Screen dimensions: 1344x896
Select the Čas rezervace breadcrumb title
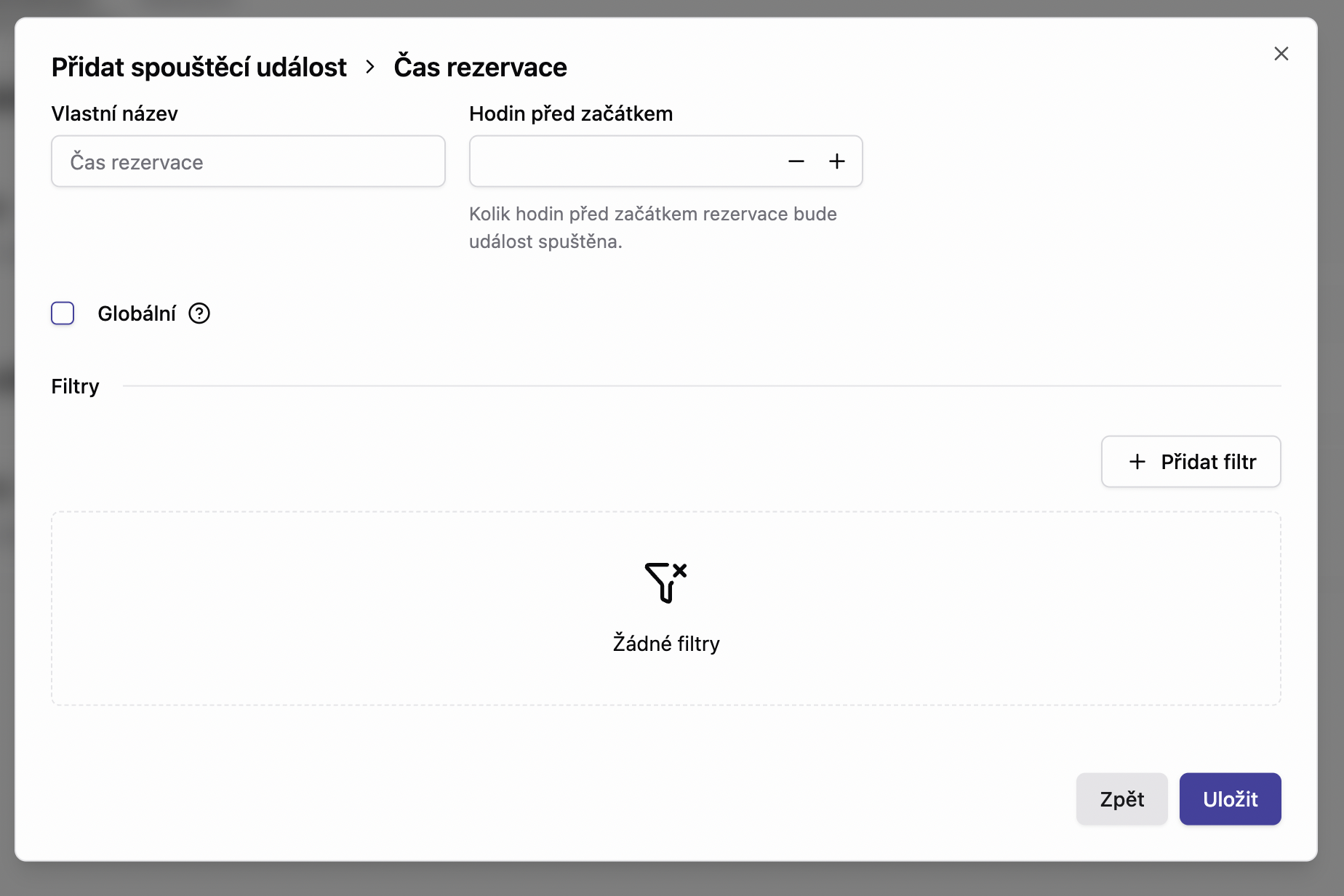tap(480, 67)
